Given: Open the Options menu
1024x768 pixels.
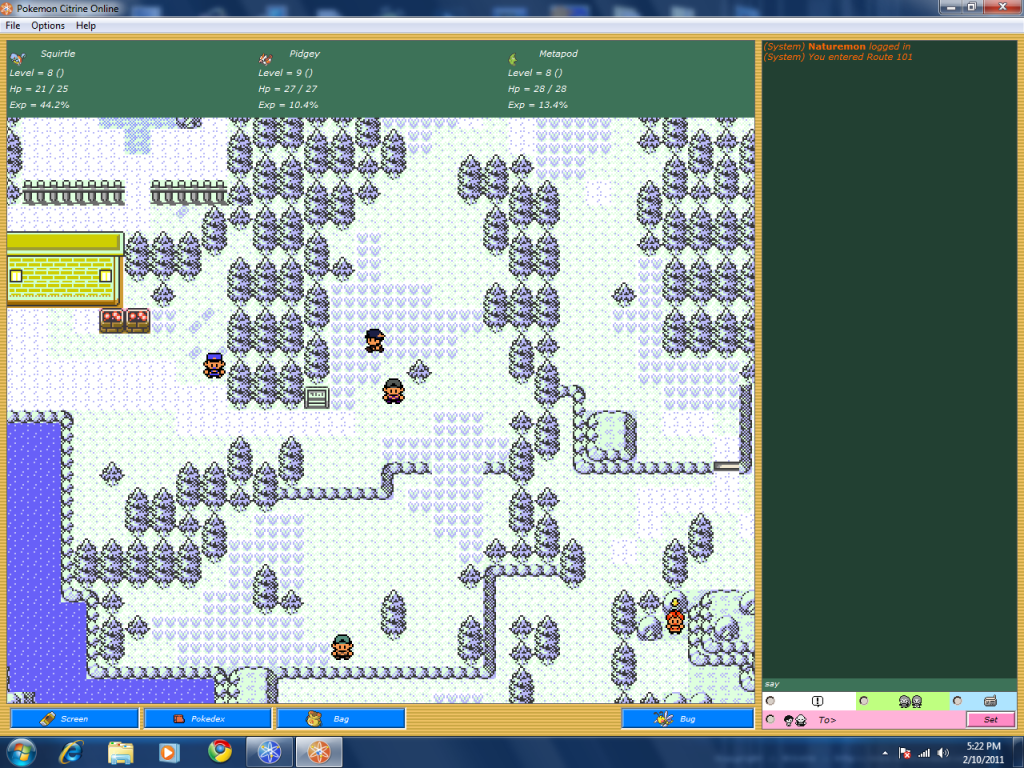Looking at the screenshot, I should coord(48,25).
